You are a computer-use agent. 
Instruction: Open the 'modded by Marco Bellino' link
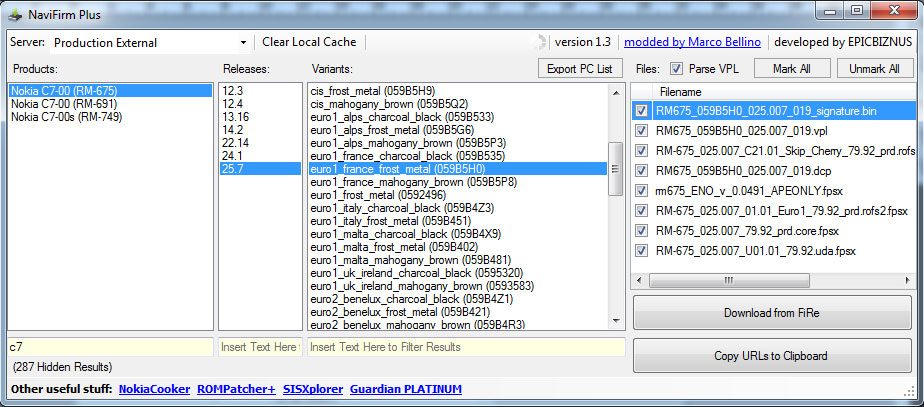click(692, 42)
